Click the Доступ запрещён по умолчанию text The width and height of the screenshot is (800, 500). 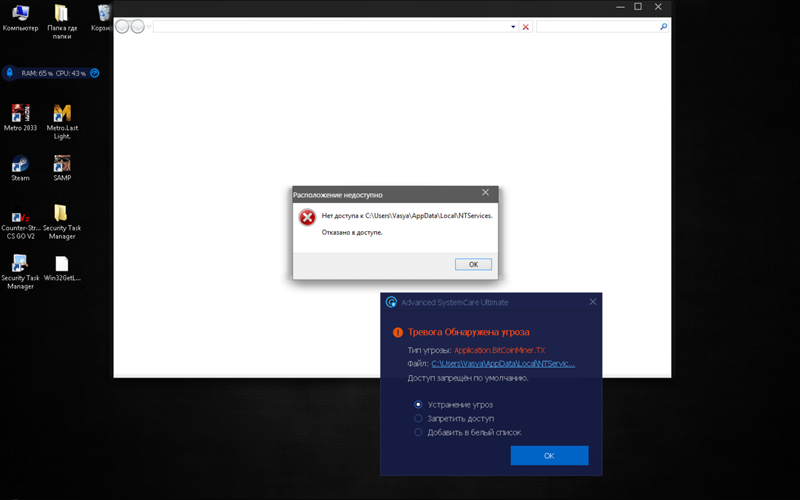coord(468,378)
